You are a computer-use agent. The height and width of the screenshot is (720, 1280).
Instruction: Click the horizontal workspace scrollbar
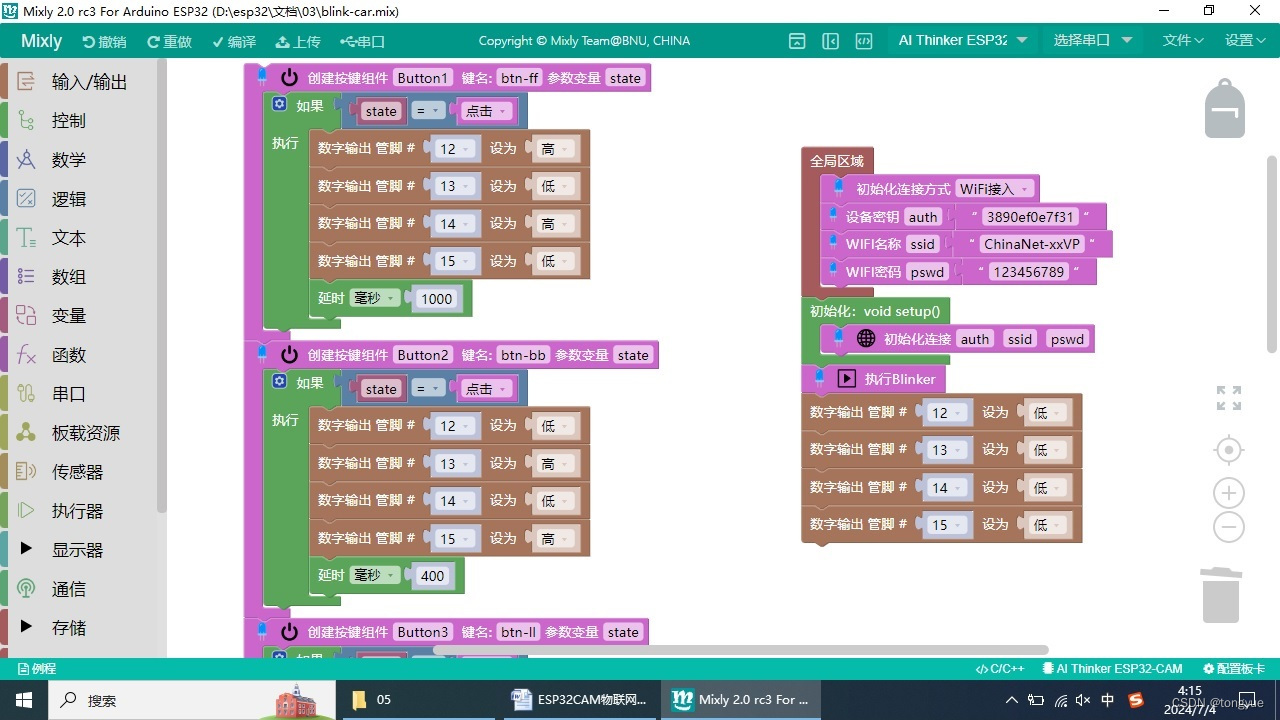pos(740,650)
